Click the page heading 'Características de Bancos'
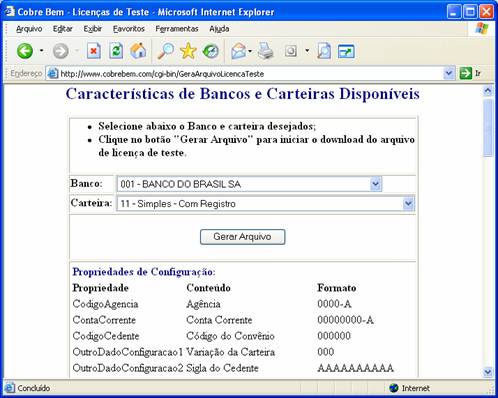The image size is (498, 398). (243, 94)
